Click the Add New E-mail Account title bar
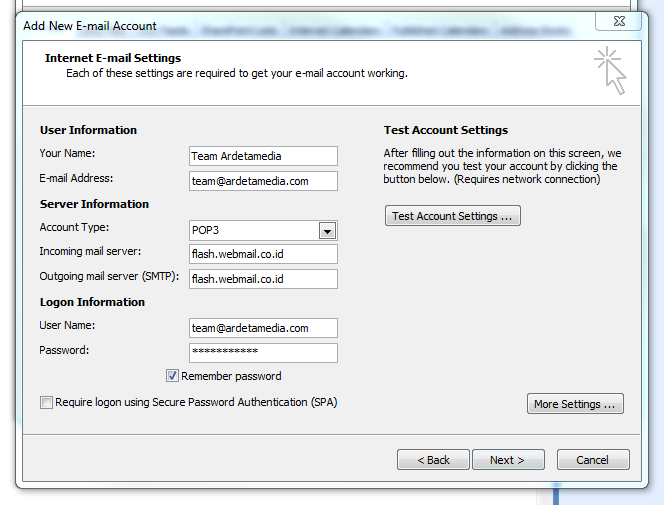Viewport: 664px width, 505px height. (x=300, y=21)
